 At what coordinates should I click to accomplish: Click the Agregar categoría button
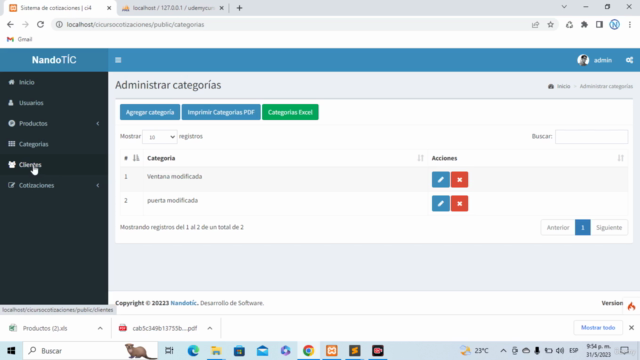pos(150,112)
